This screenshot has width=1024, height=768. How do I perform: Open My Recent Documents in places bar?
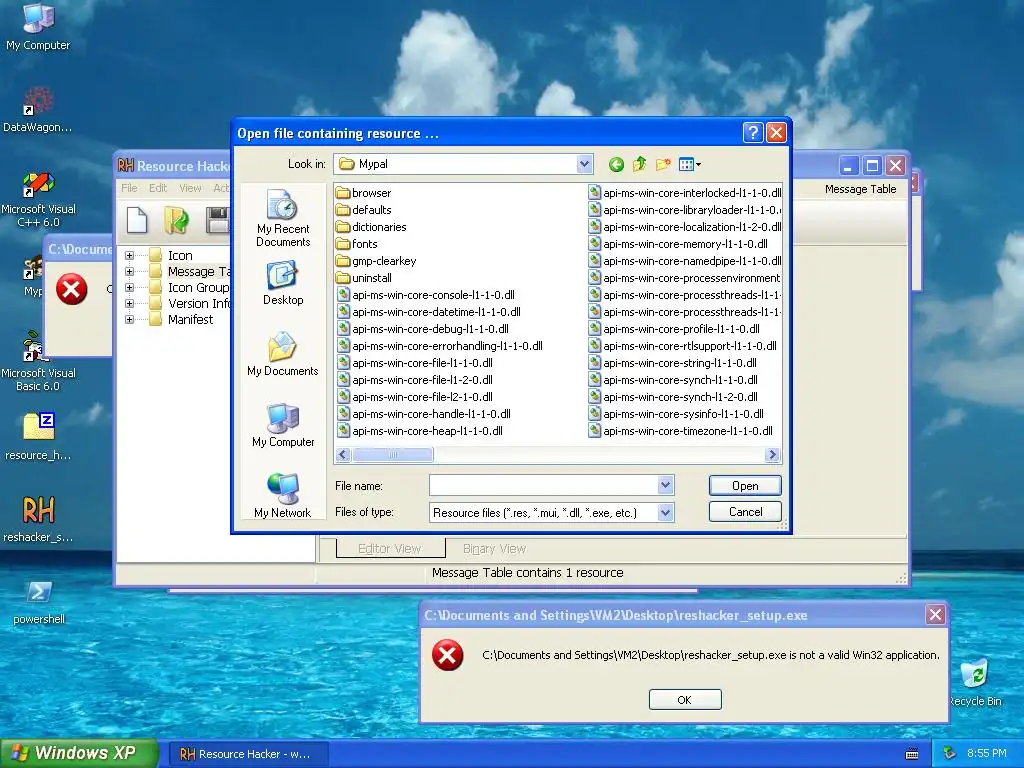coord(283,218)
